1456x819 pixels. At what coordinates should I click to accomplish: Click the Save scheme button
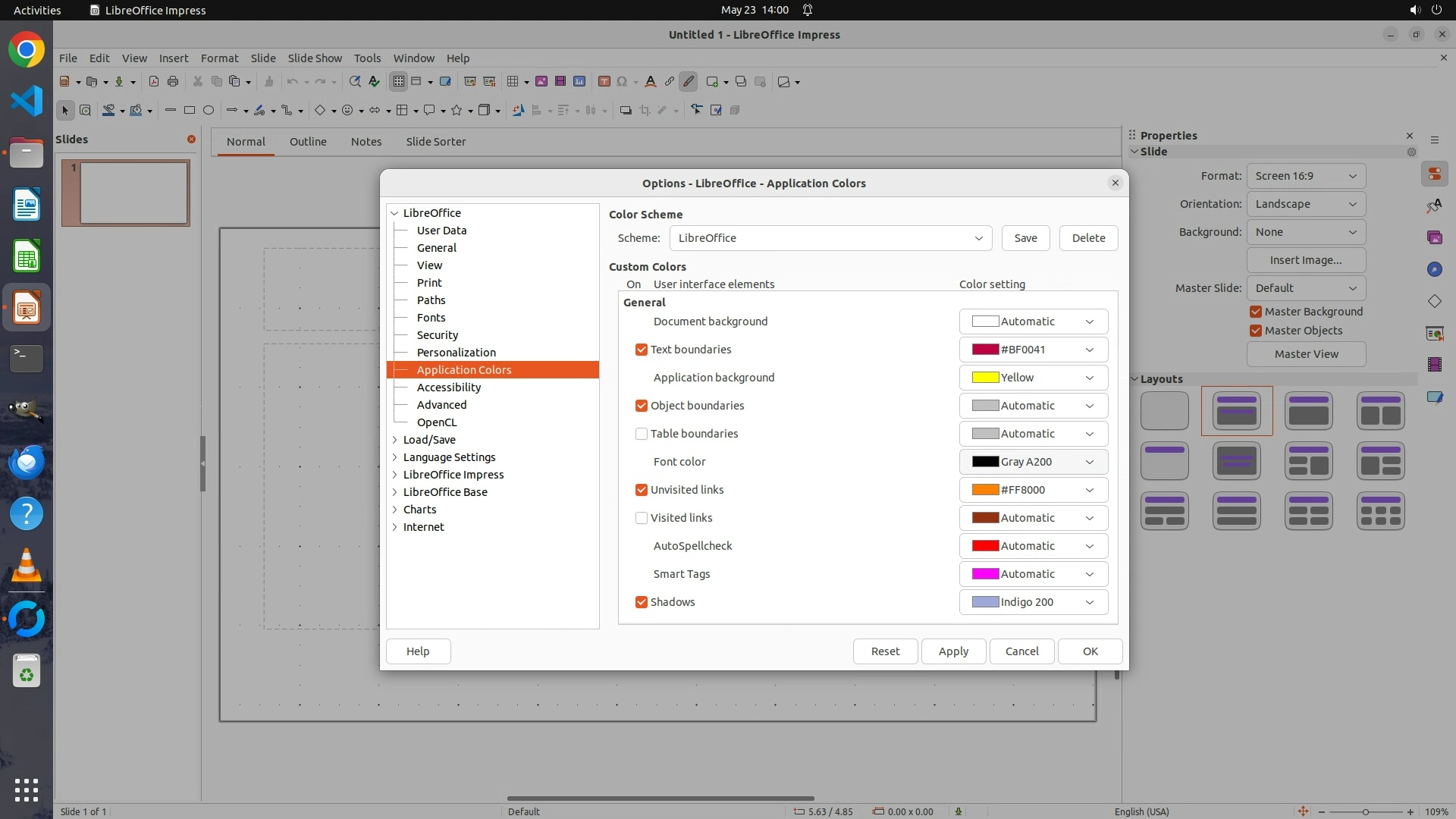coord(1025,238)
